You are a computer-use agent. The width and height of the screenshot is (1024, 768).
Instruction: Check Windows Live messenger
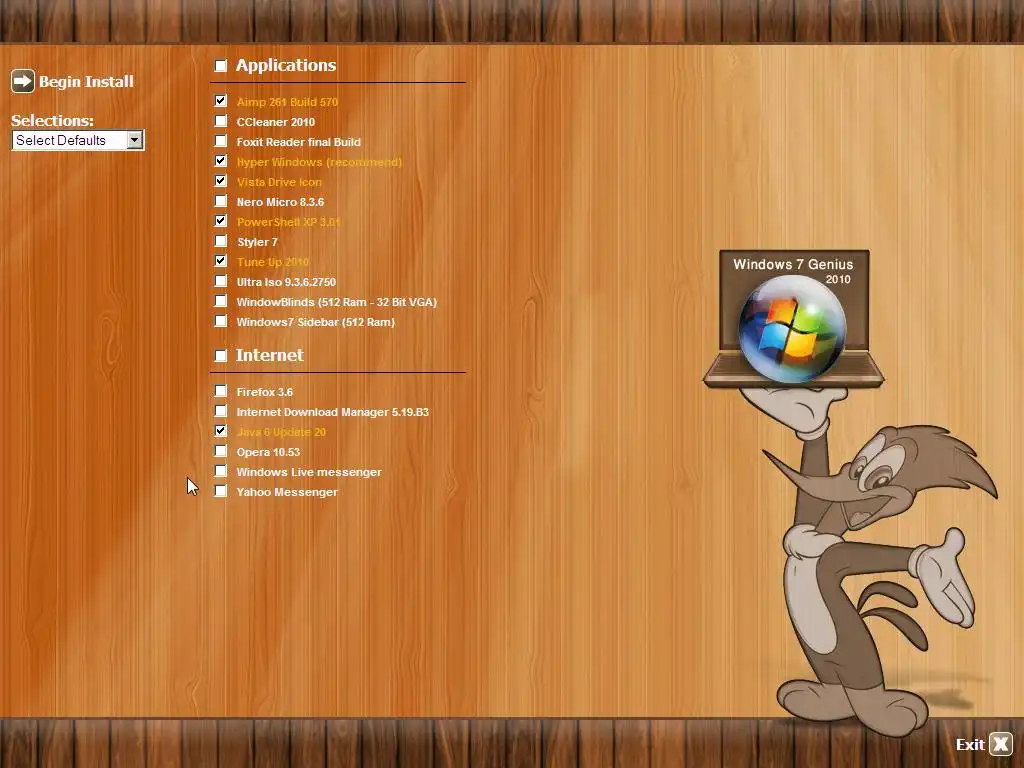pos(221,471)
